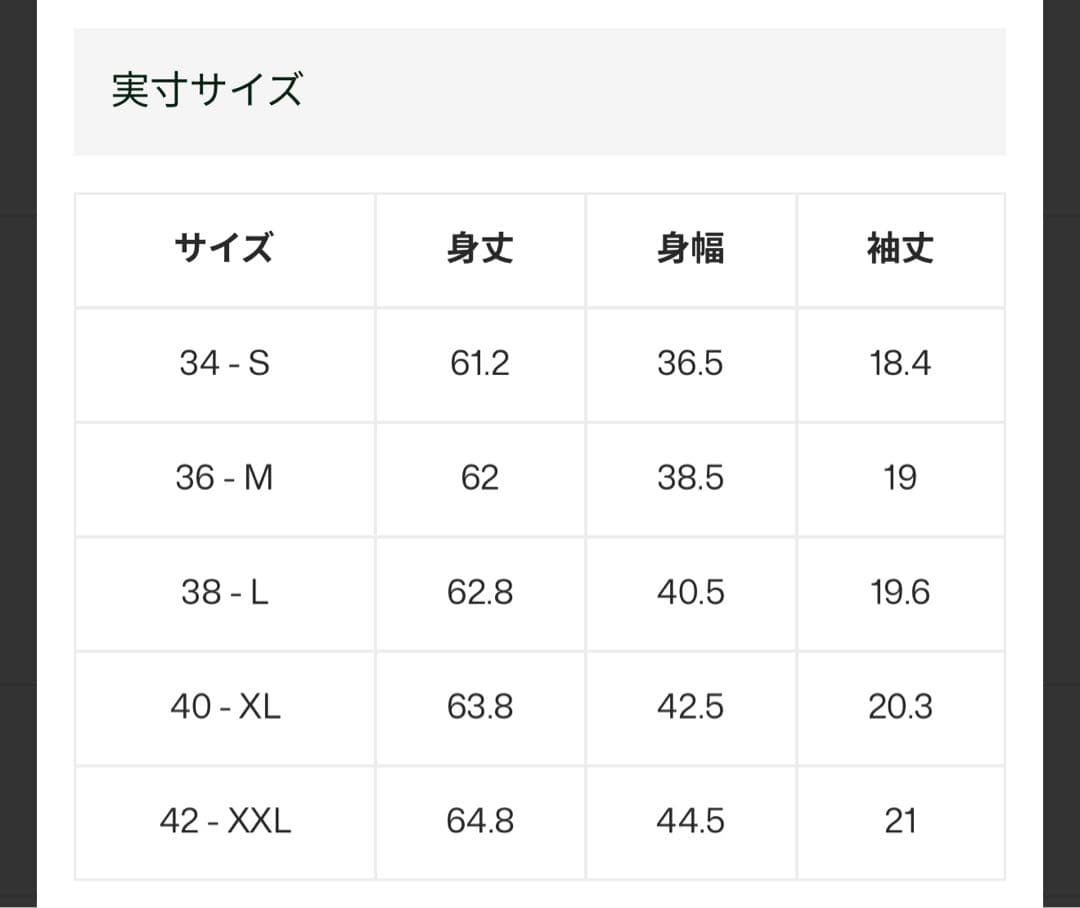
Task: Click the 身丈 column header
Action: coord(480,249)
